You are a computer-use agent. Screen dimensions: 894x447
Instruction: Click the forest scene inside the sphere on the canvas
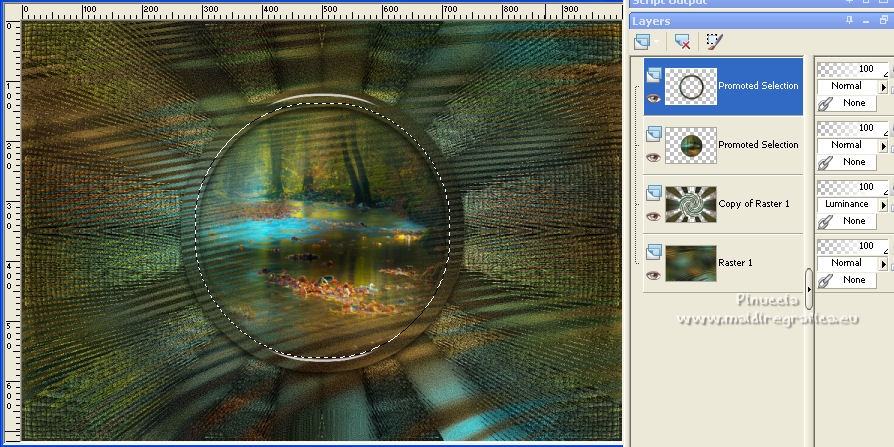(323, 231)
